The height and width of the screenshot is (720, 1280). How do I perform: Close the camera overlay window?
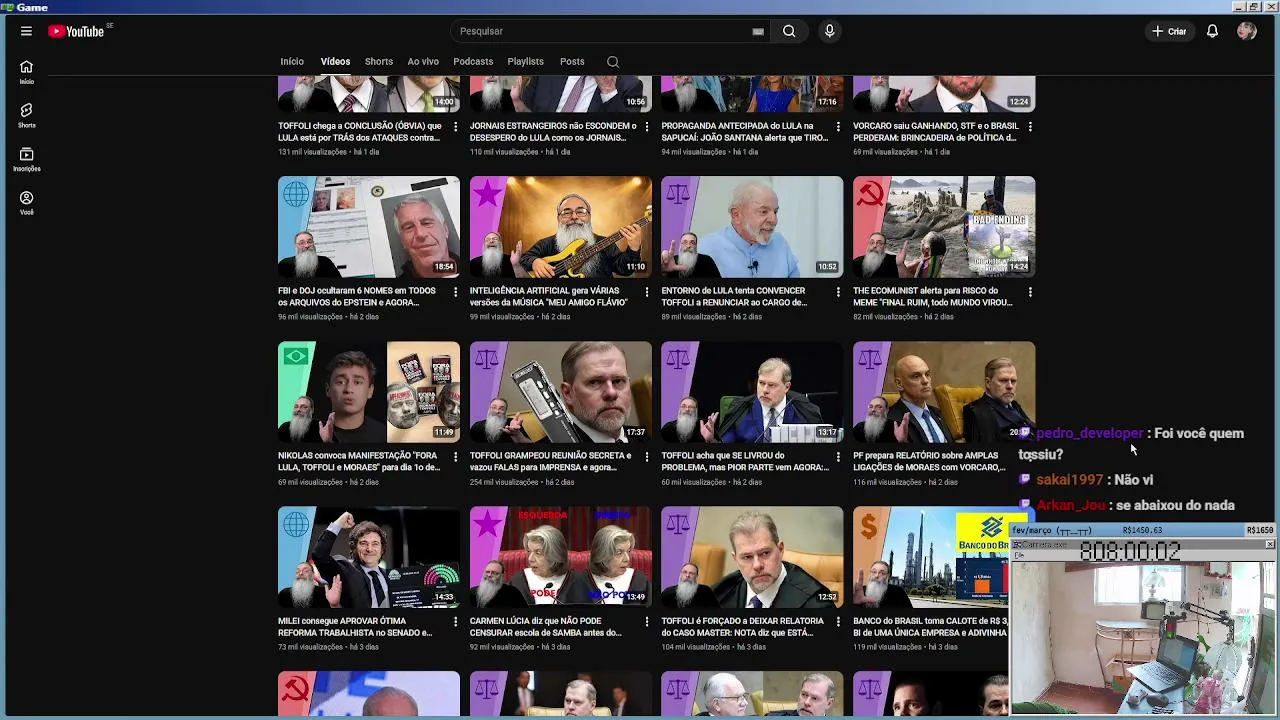click(1269, 545)
